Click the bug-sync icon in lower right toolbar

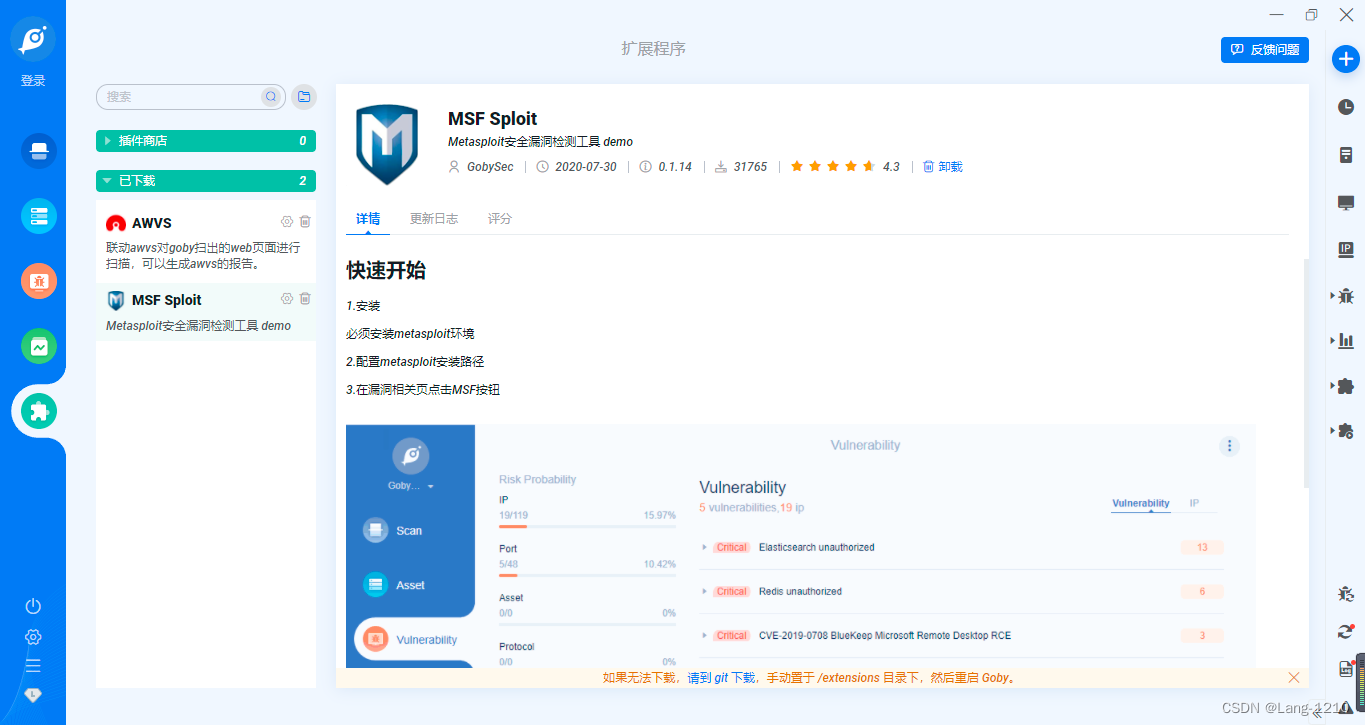pos(1346,594)
